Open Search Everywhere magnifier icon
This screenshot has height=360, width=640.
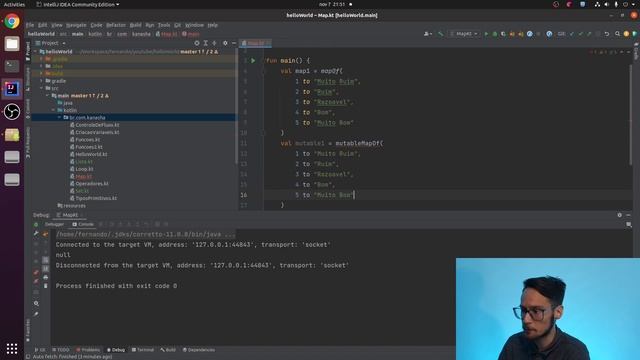617,34
